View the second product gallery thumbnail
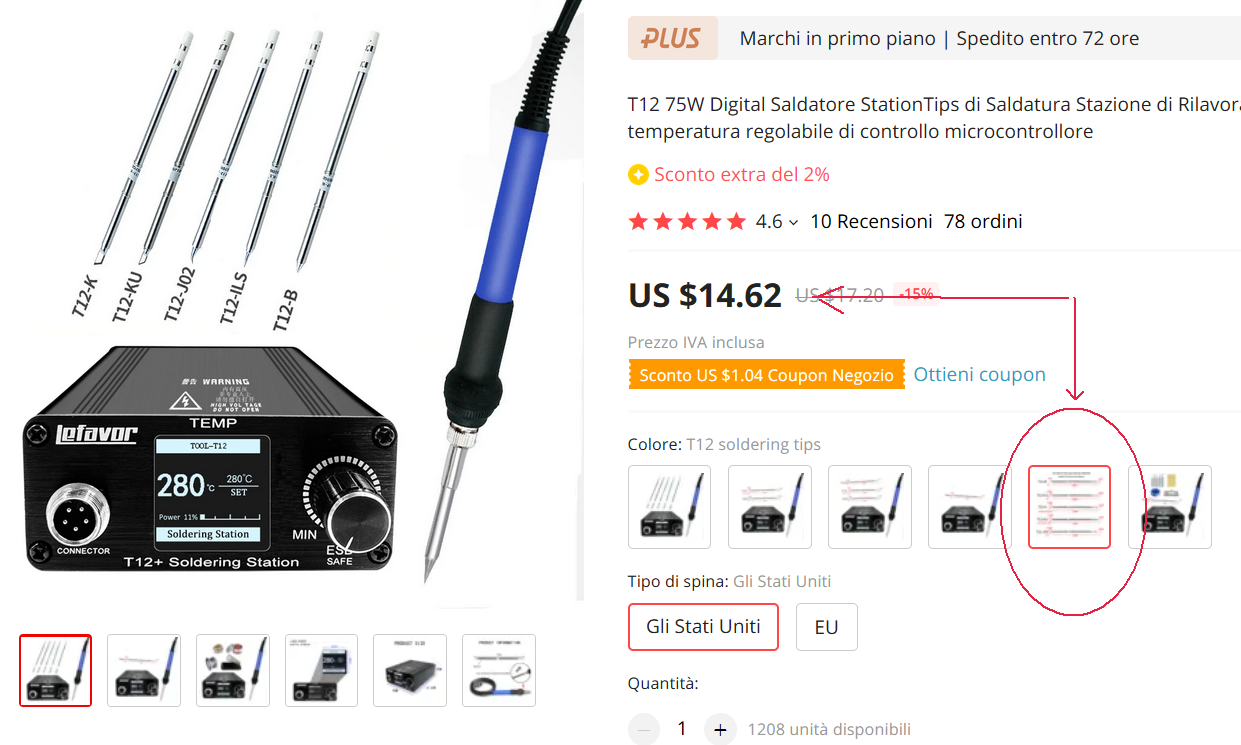The height and width of the screenshot is (745, 1241). point(144,671)
